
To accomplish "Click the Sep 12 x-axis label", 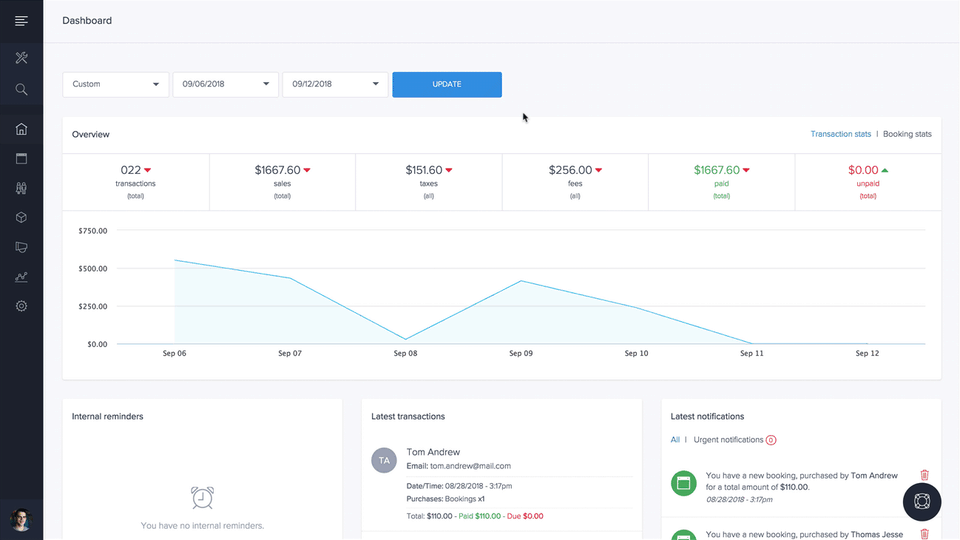I will tap(867, 353).
